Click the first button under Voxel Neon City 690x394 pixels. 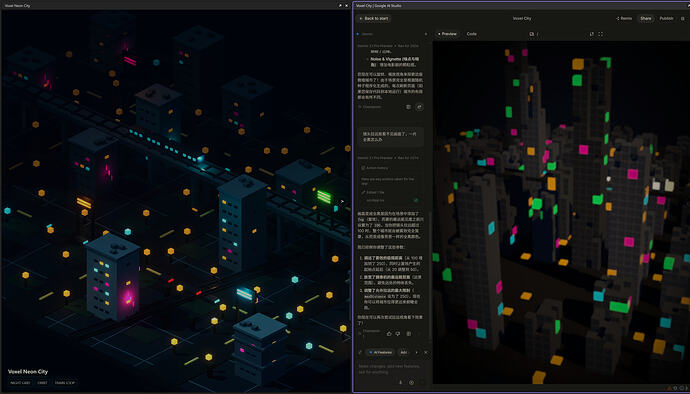[x=20, y=383]
